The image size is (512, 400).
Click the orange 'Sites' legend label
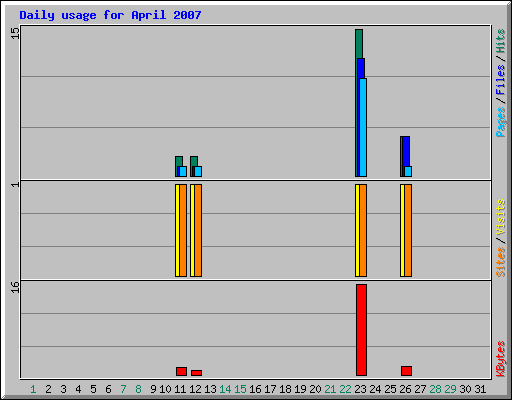pyautogui.click(x=500, y=262)
